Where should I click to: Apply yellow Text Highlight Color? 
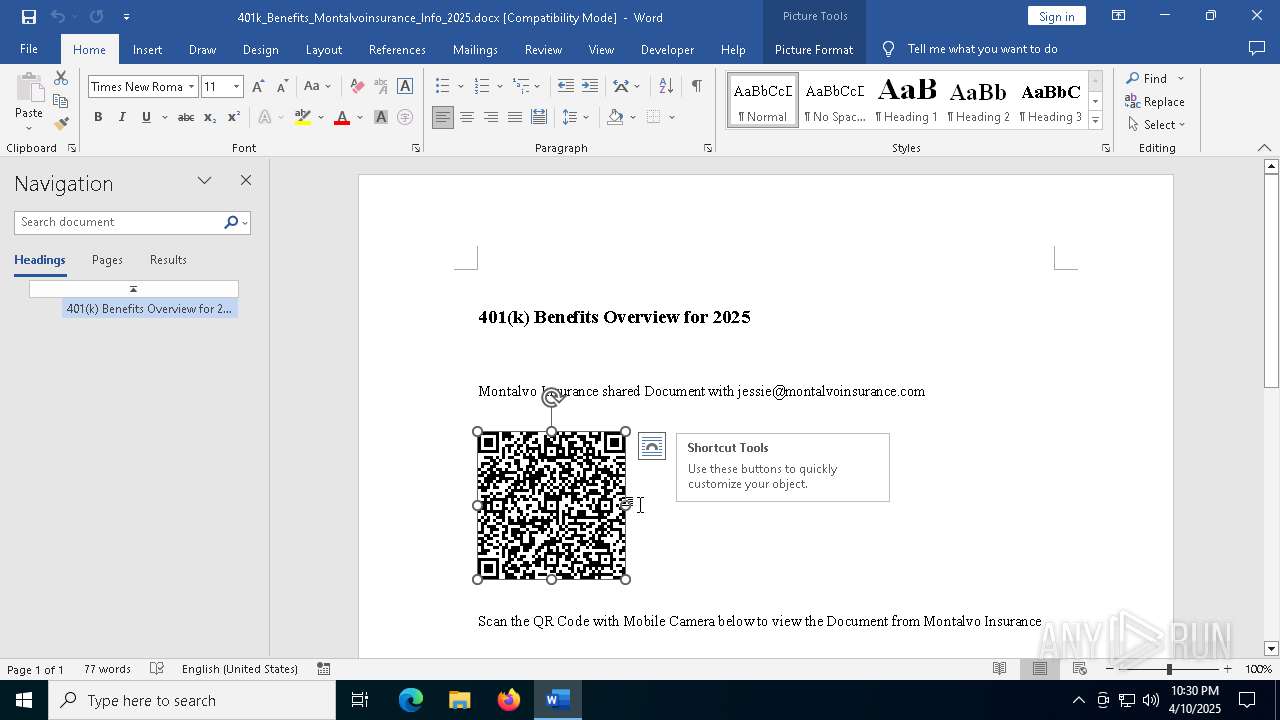[x=303, y=117]
